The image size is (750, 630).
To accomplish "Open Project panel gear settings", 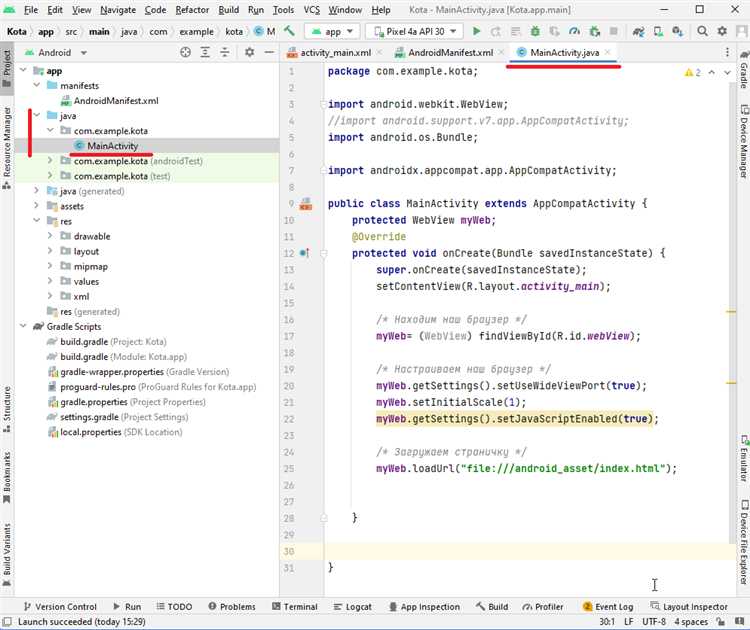I will [x=247, y=52].
